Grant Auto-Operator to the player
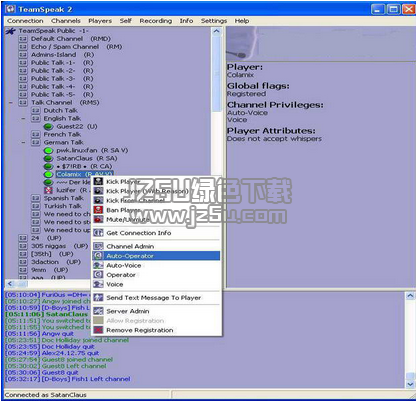Image resolution: width=416 pixels, height=402 pixels. pyautogui.click(x=156, y=256)
